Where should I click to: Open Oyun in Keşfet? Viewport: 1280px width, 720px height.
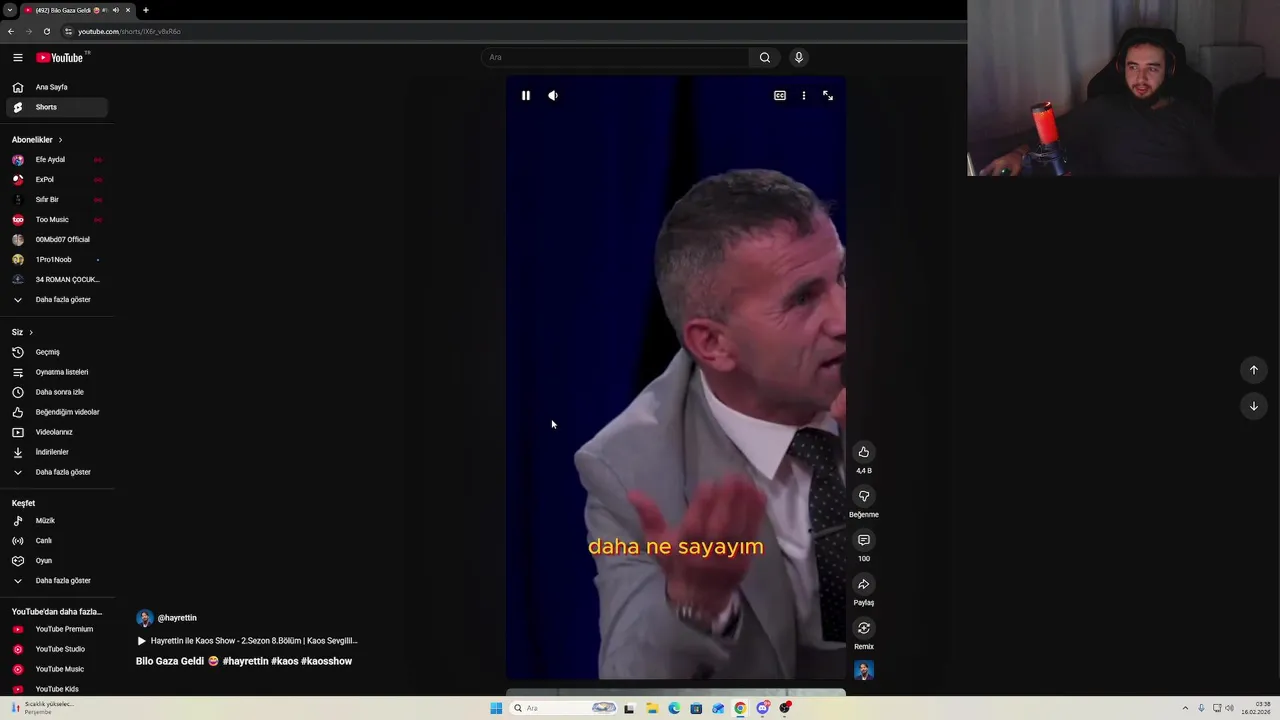[x=56, y=561]
